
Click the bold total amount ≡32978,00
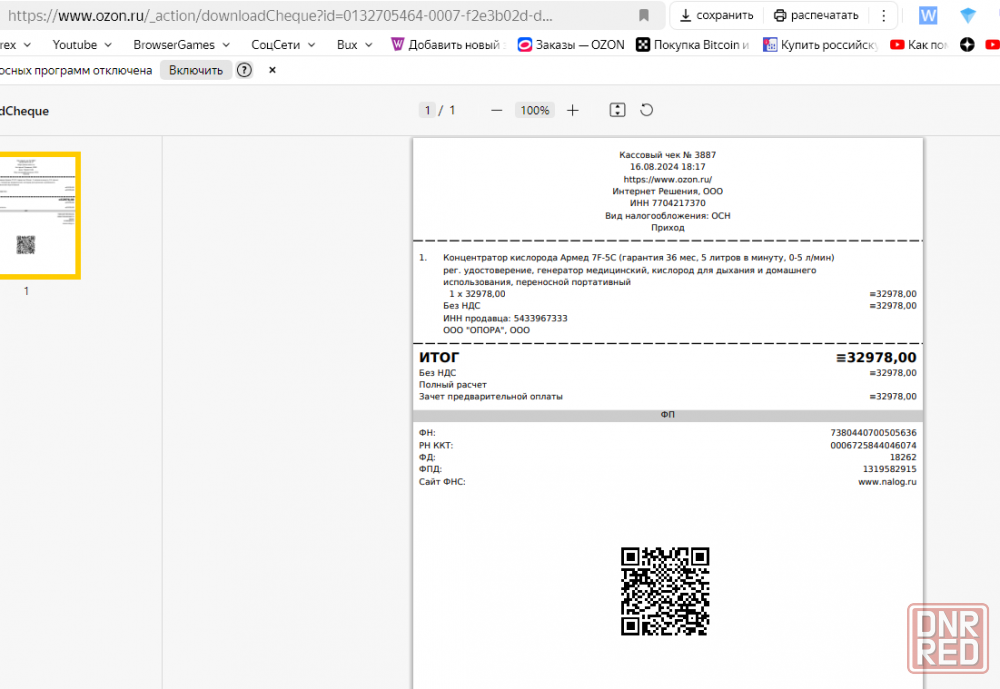tap(876, 357)
